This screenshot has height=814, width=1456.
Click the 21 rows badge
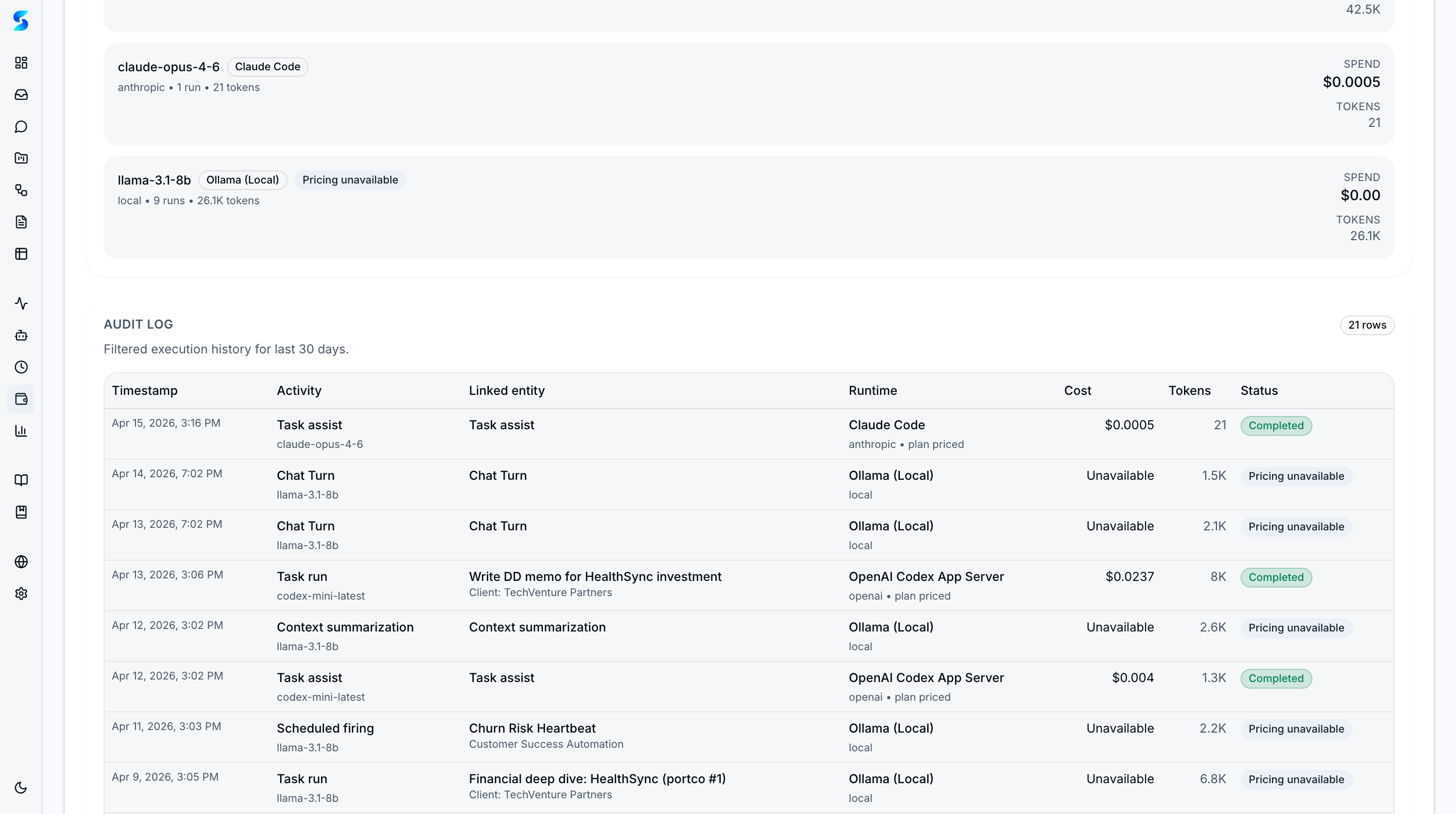pos(1367,325)
